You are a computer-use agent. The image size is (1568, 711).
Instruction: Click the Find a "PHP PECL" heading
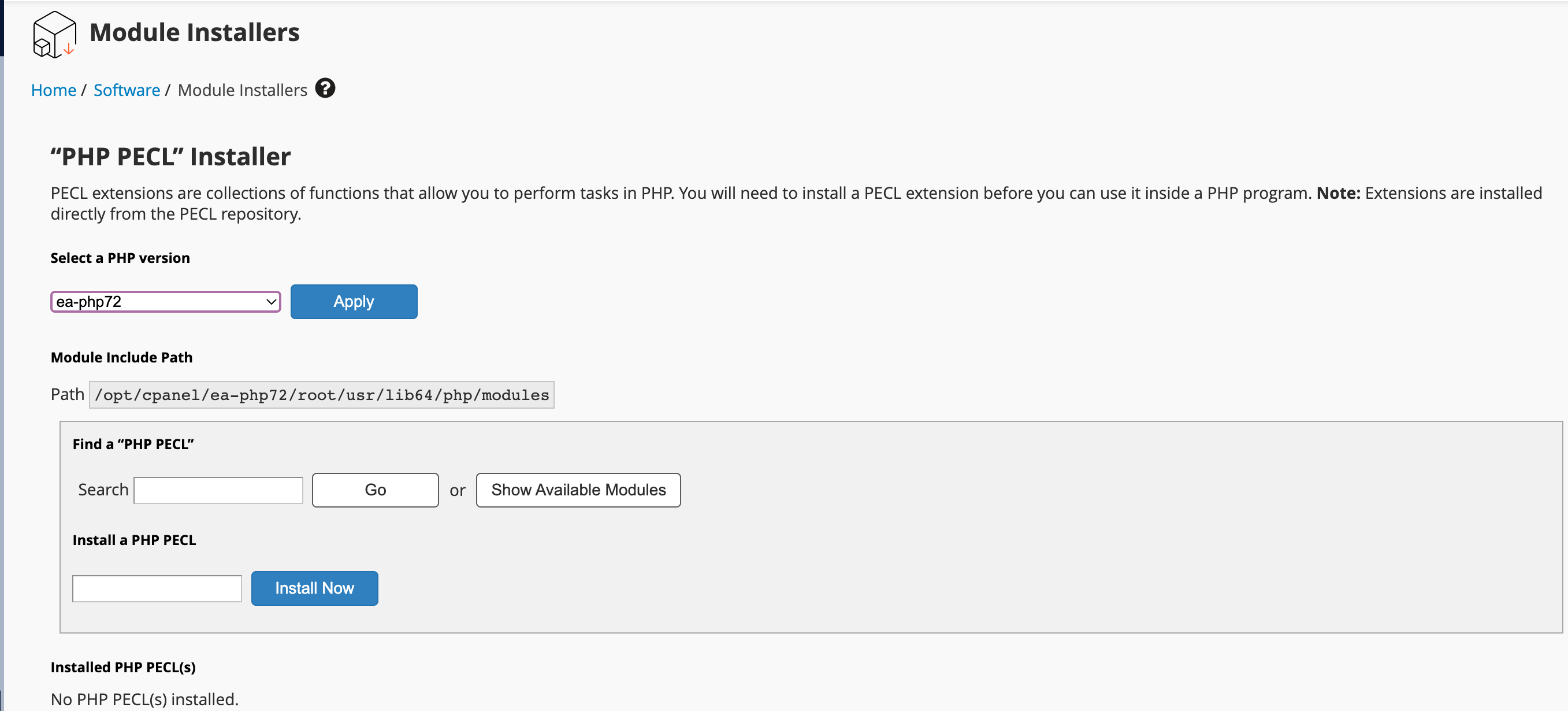tap(133, 443)
